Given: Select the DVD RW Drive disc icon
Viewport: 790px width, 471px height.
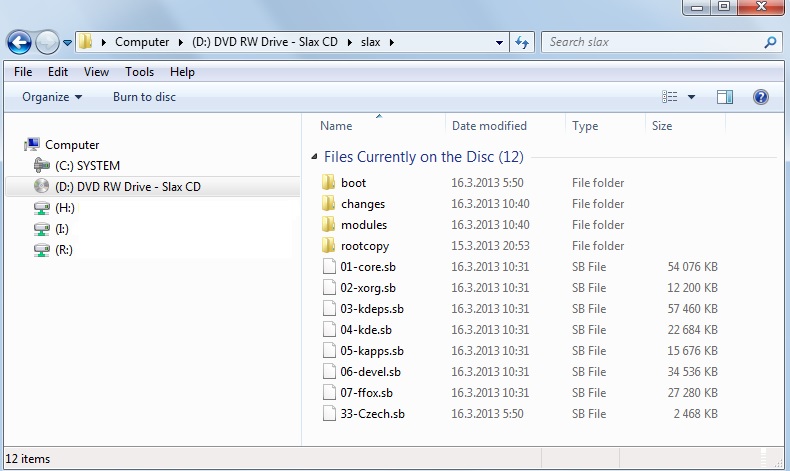Looking at the screenshot, I should coord(41,187).
